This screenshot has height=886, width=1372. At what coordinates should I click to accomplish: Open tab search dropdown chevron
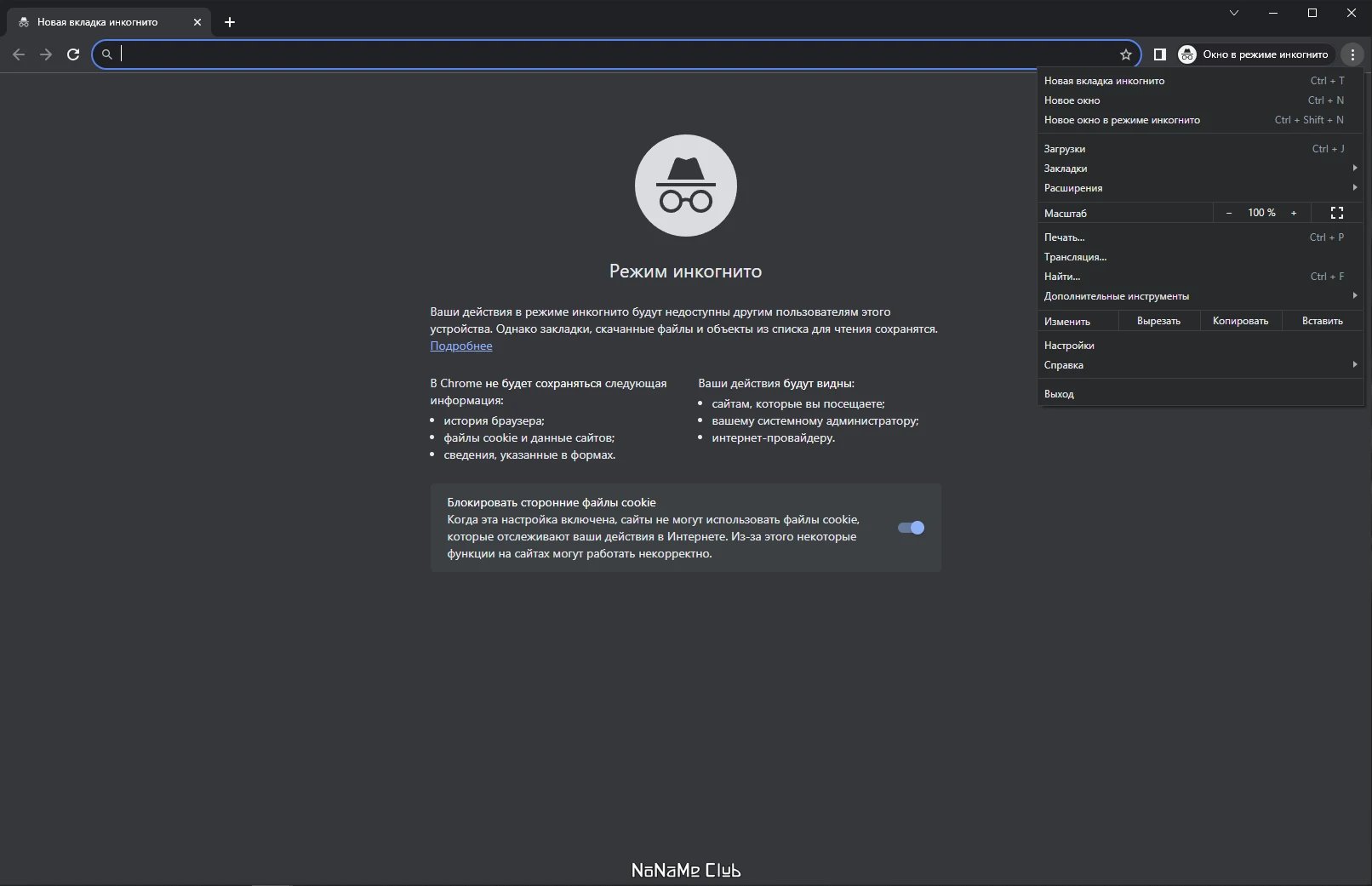[1234, 13]
